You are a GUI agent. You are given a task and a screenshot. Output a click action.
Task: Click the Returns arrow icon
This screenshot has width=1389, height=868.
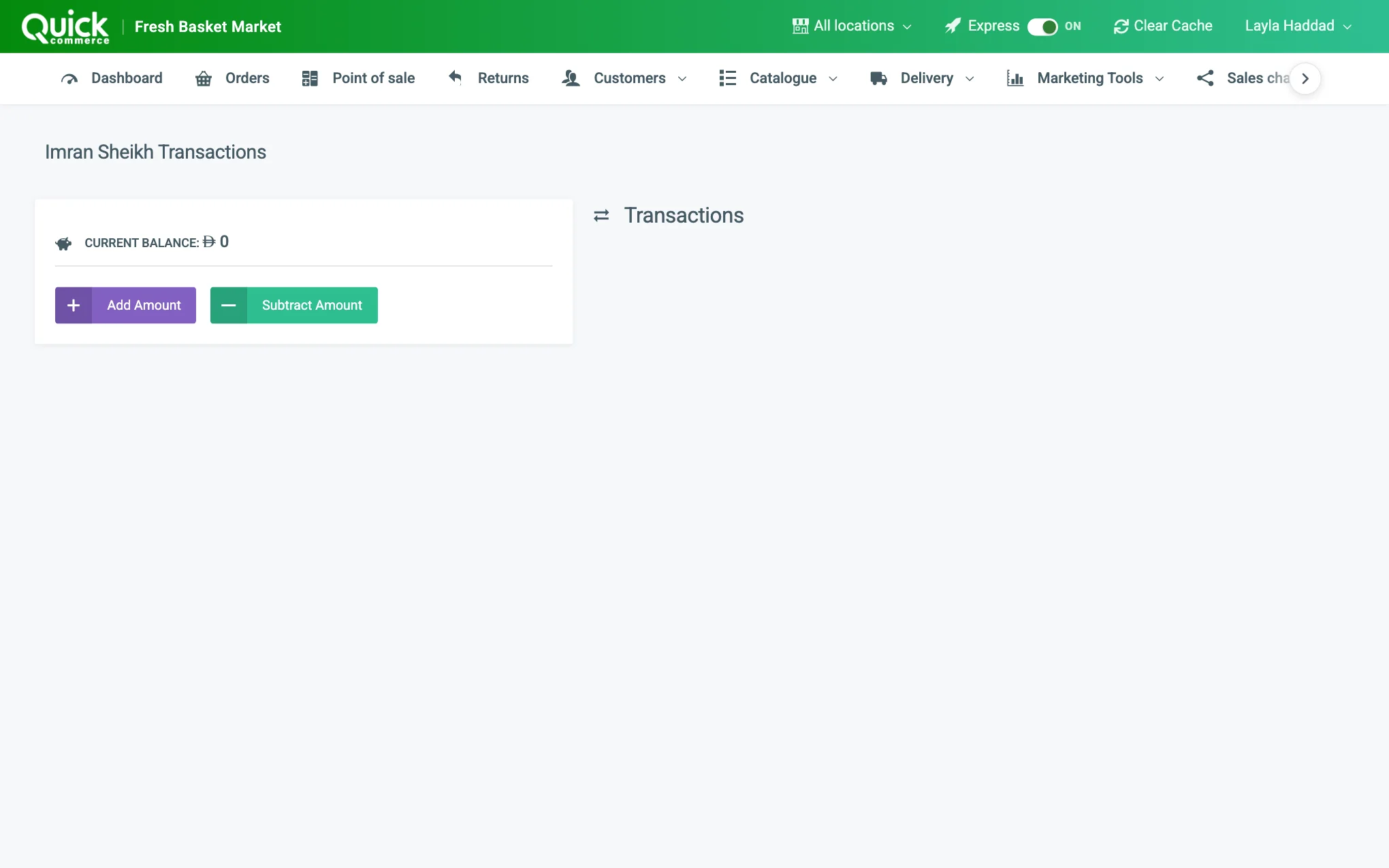point(456,78)
